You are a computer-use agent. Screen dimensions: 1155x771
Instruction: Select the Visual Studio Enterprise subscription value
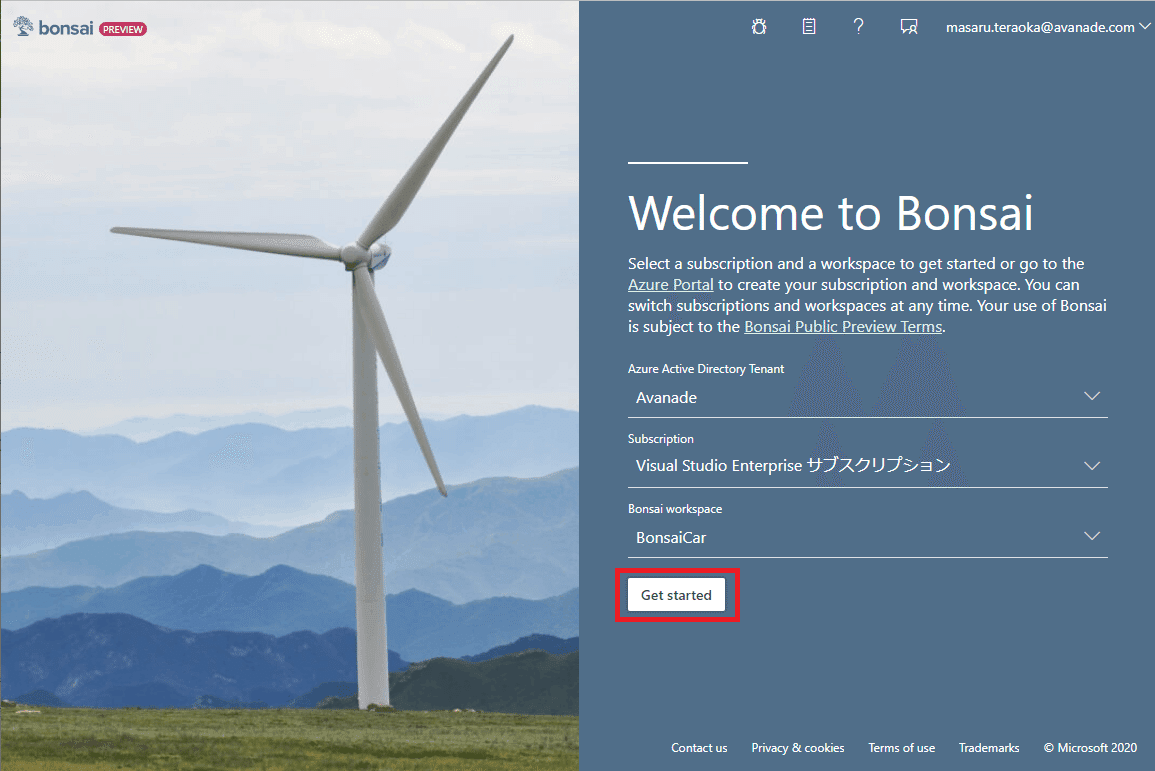[x=793, y=466]
